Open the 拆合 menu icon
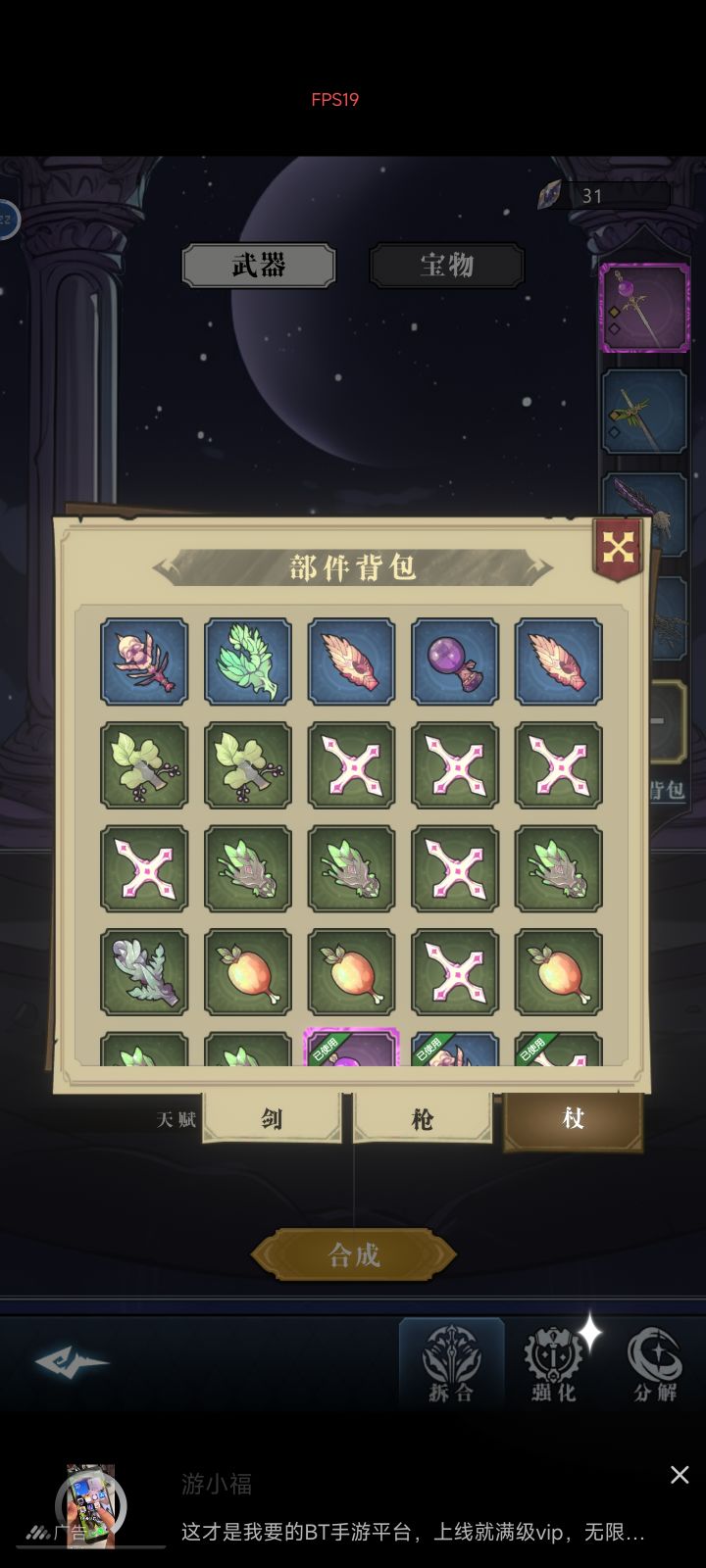The height and width of the screenshot is (1568, 706). point(452,1362)
